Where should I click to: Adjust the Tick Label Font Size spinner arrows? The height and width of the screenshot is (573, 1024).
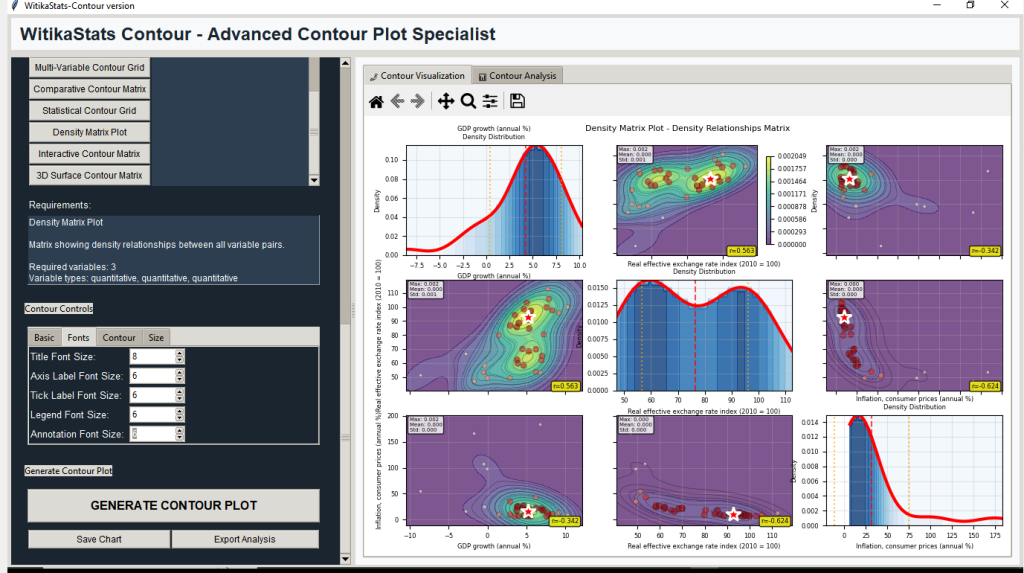click(x=180, y=395)
